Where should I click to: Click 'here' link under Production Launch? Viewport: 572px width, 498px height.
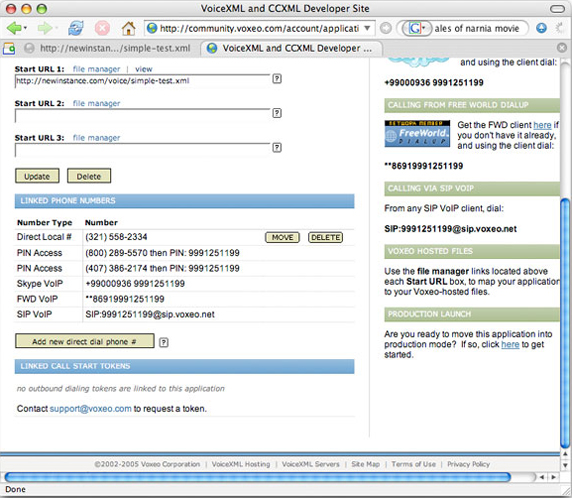tap(510, 344)
